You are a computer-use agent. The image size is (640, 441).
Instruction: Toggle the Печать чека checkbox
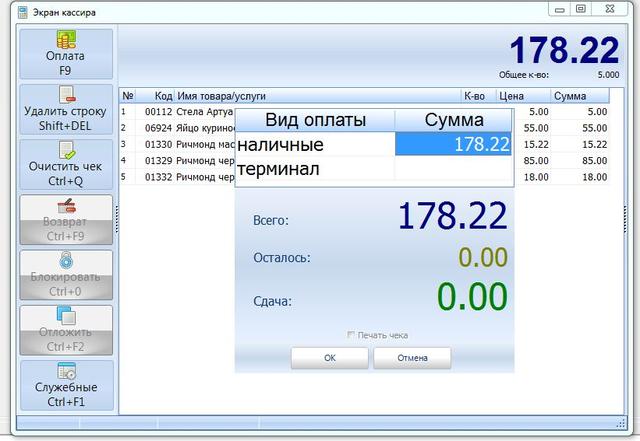[x=351, y=335]
